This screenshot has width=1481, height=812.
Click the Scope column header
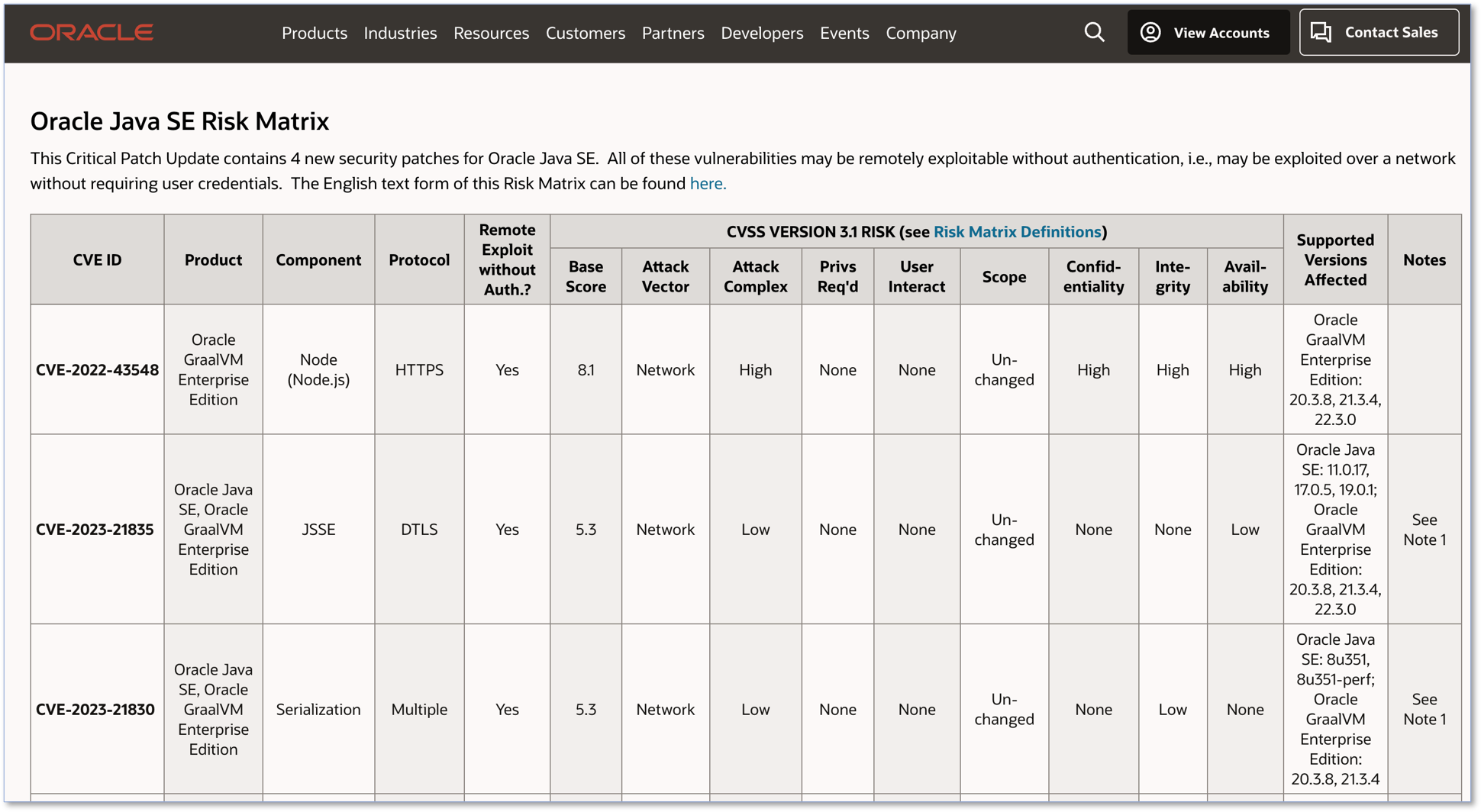click(x=1004, y=277)
